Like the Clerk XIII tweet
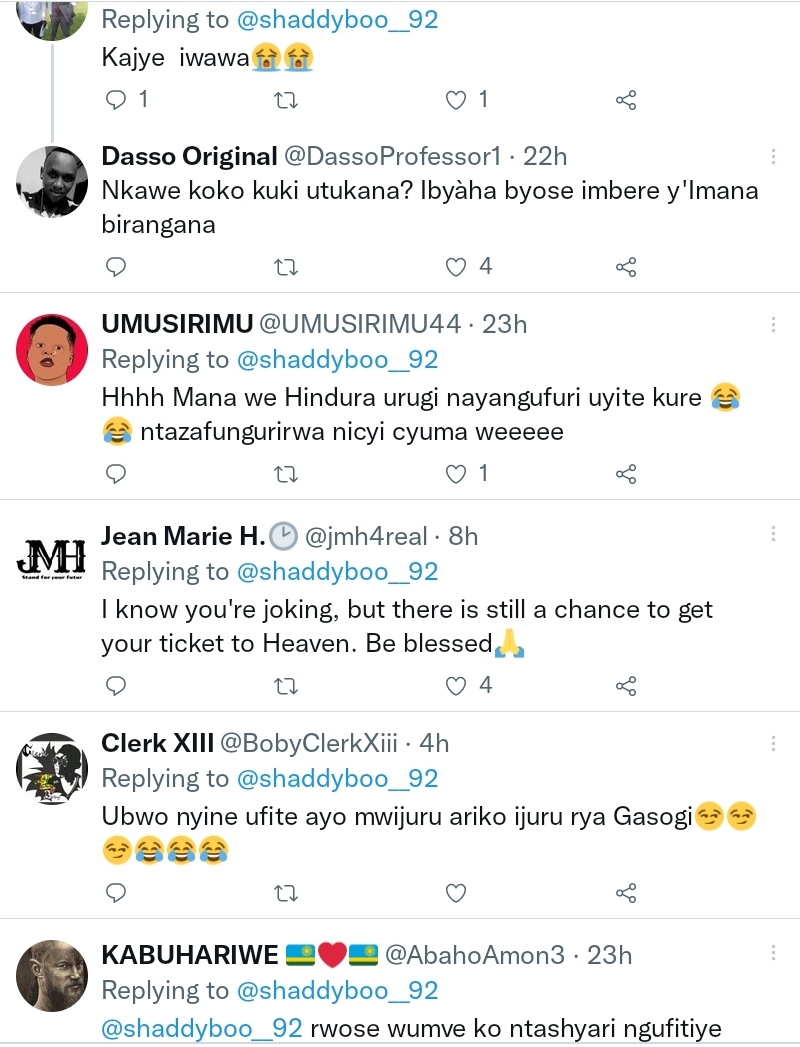The image size is (800, 1047). click(x=456, y=893)
